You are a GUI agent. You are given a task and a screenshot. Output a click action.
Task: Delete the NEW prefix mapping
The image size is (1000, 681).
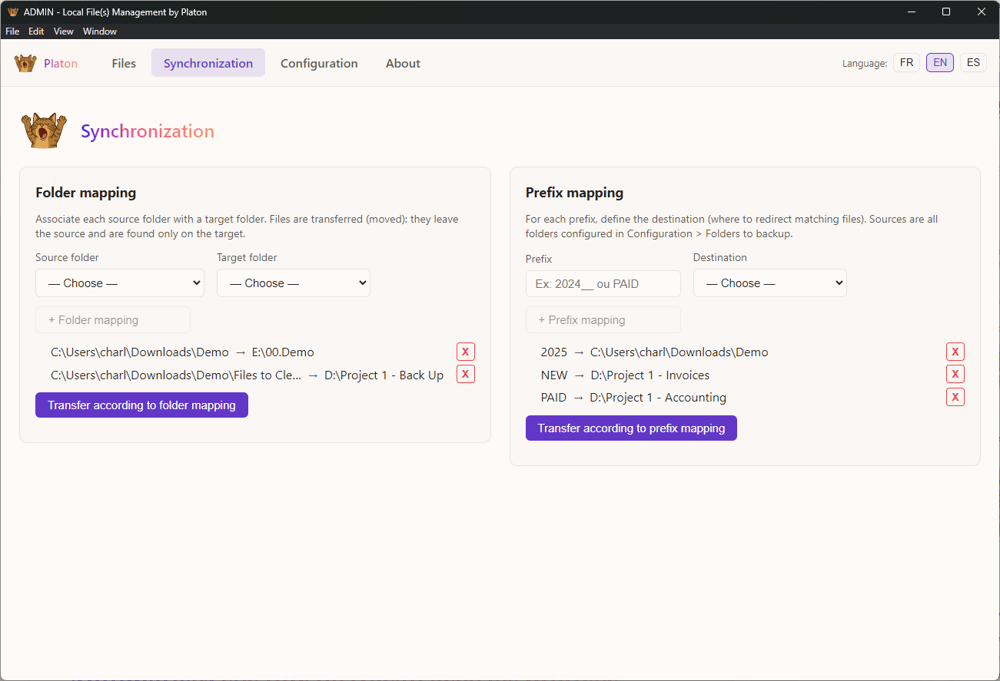click(x=955, y=374)
